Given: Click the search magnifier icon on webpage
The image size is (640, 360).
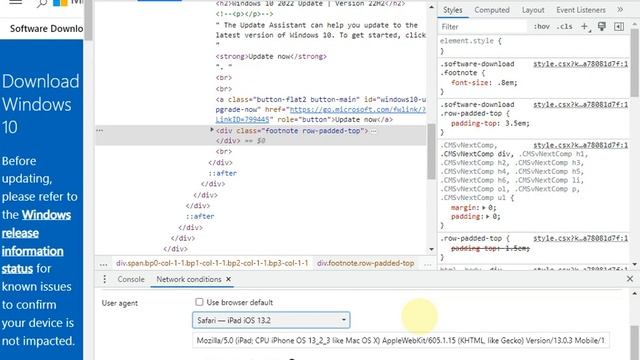Looking at the screenshot, I should [42, 3].
